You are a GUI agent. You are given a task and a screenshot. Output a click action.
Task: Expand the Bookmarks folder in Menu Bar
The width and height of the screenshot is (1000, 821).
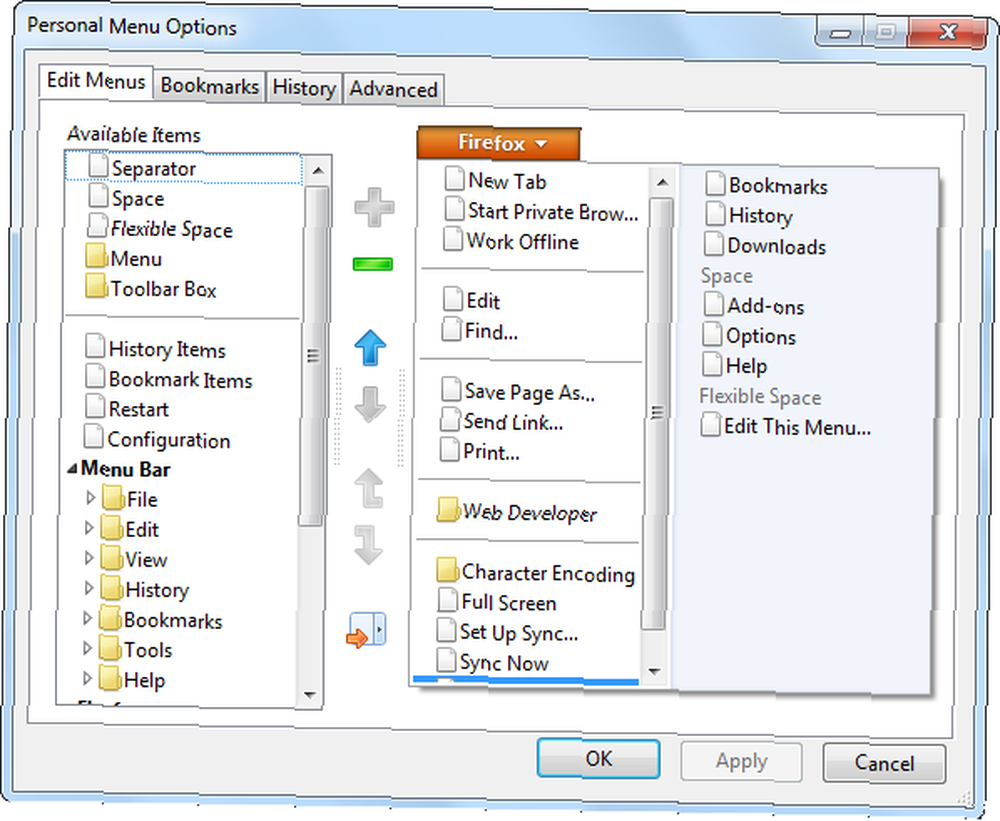pos(88,618)
